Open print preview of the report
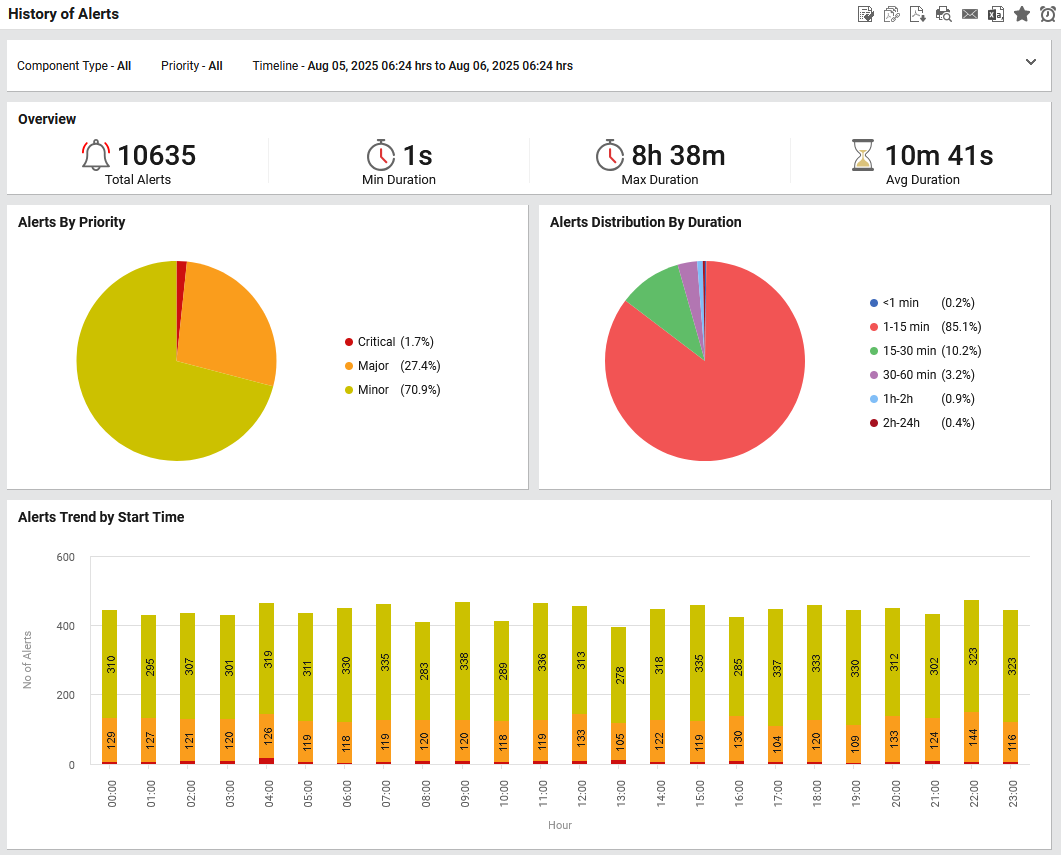This screenshot has height=855, width=1061. point(943,14)
